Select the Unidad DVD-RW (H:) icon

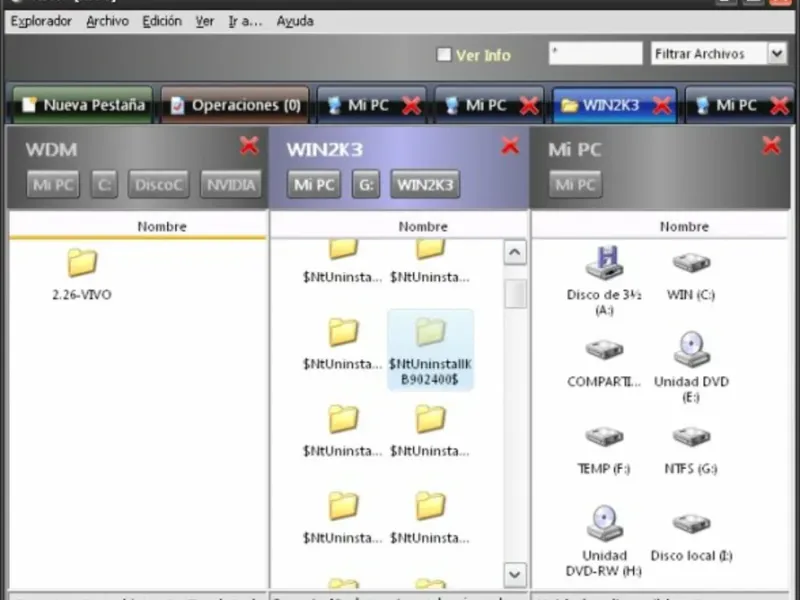click(x=605, y=522)
